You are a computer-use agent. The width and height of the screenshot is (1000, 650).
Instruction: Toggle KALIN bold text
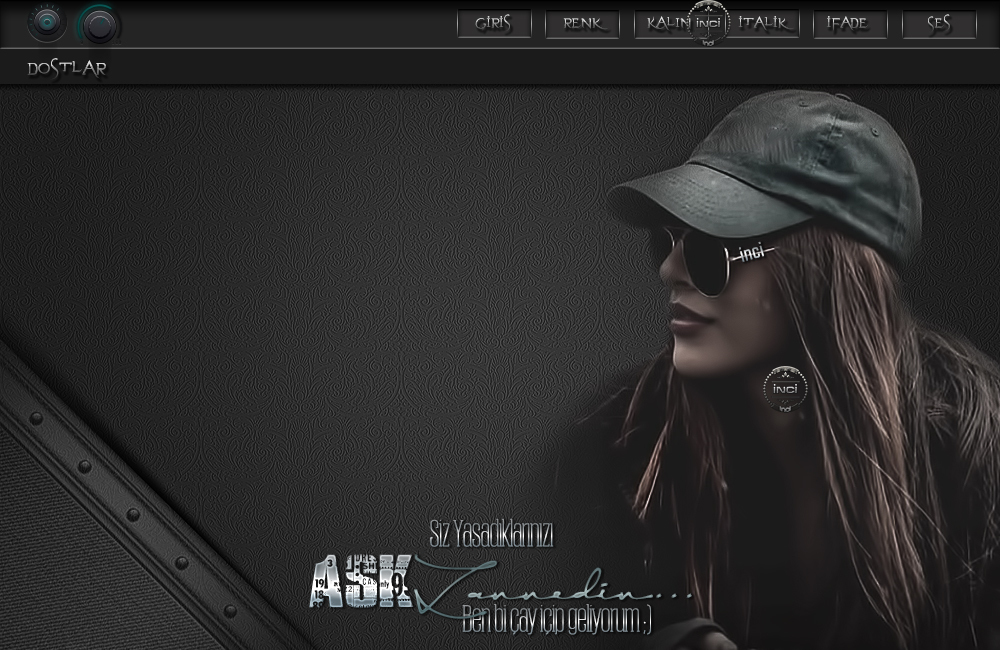click(667, 24)
